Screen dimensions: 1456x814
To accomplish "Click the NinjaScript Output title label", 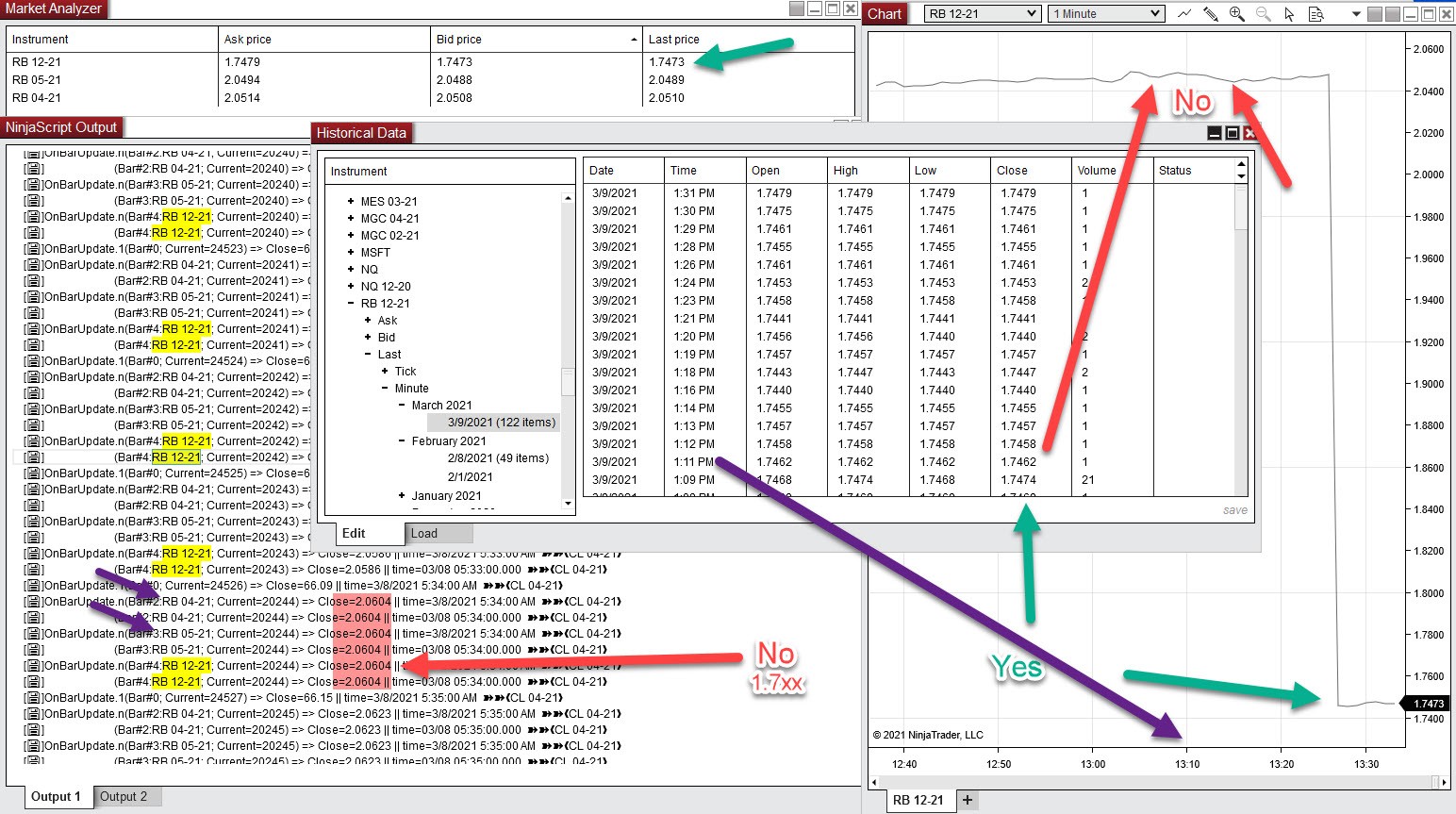I will click(x=61, y=127).
